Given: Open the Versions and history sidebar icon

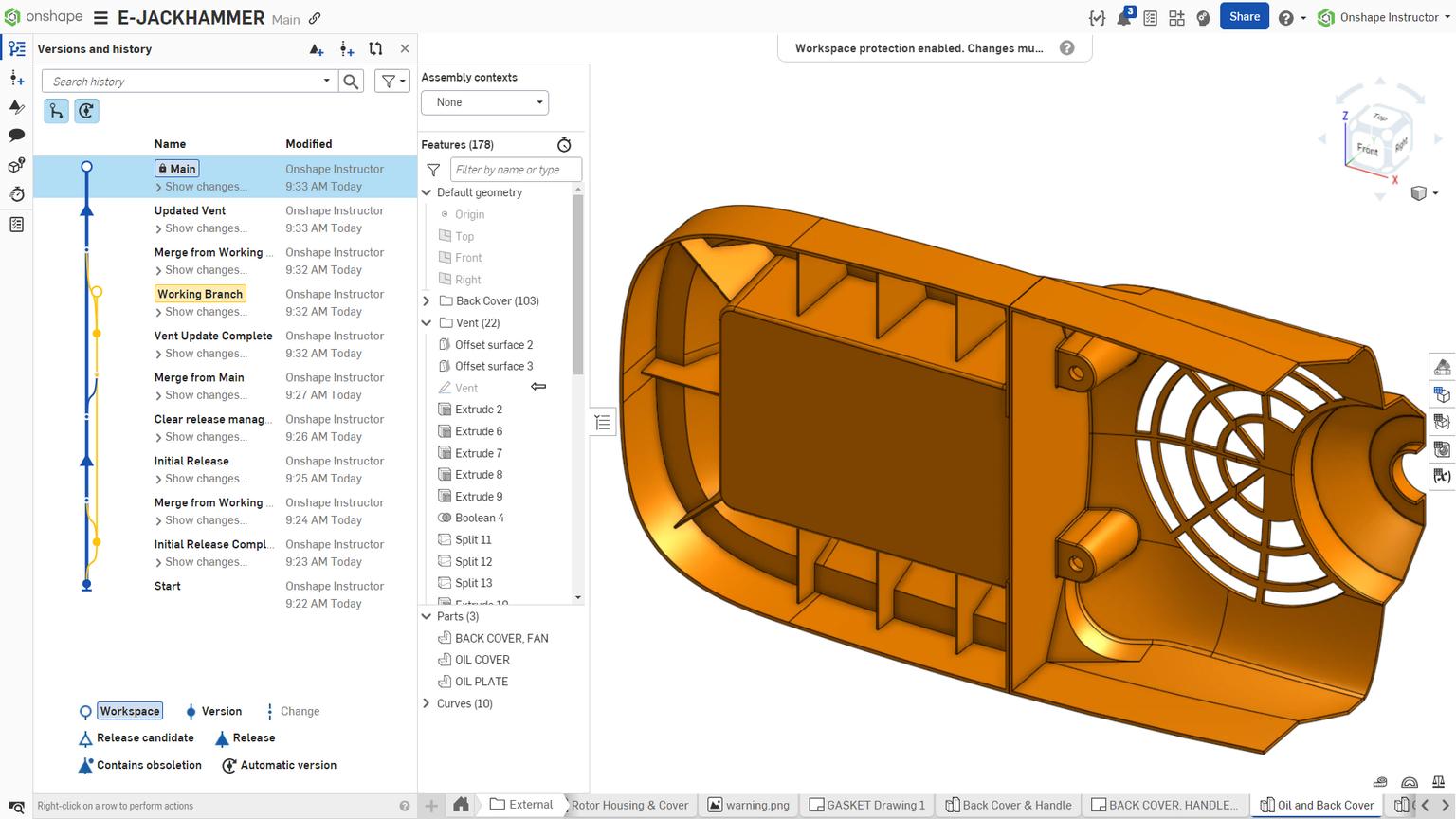Looking at the screenshot, I should coord(16,47).
